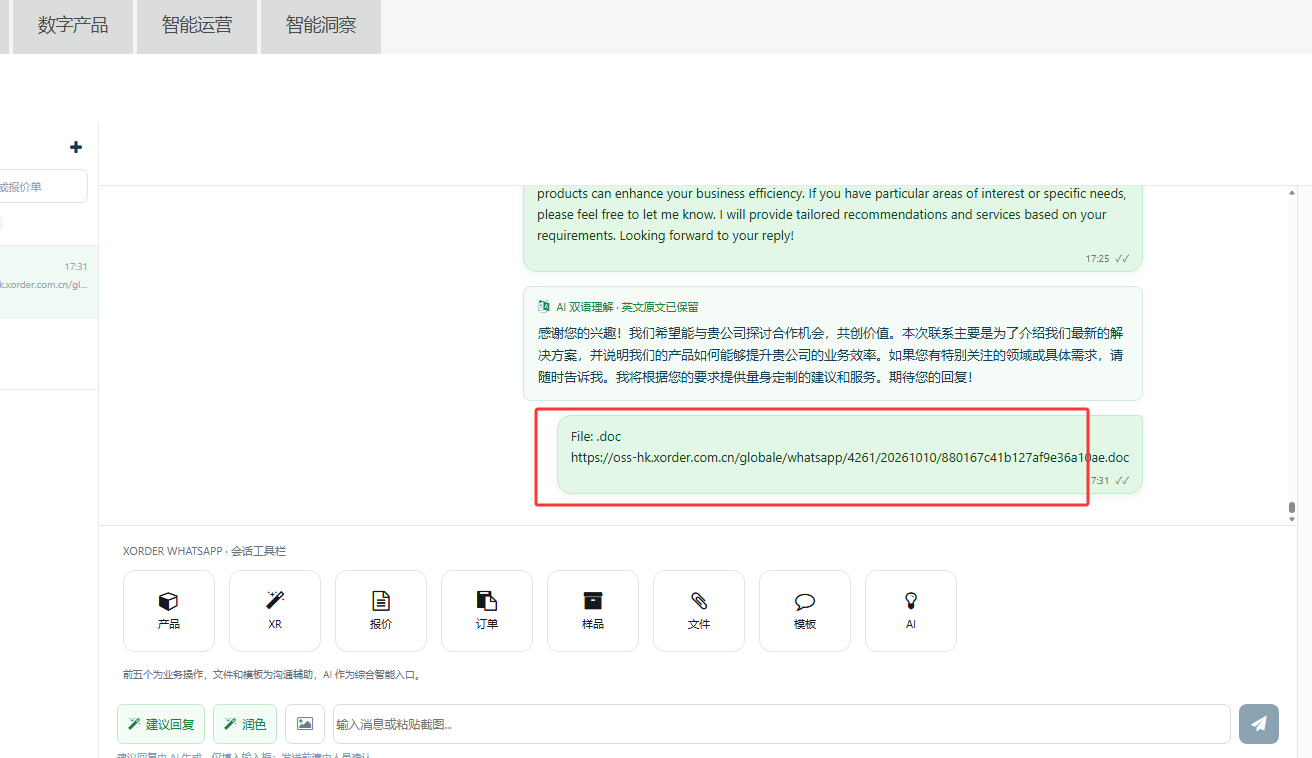Click the 建议回复 suggest reply button
1312x758 pixels.
(162, 724)
